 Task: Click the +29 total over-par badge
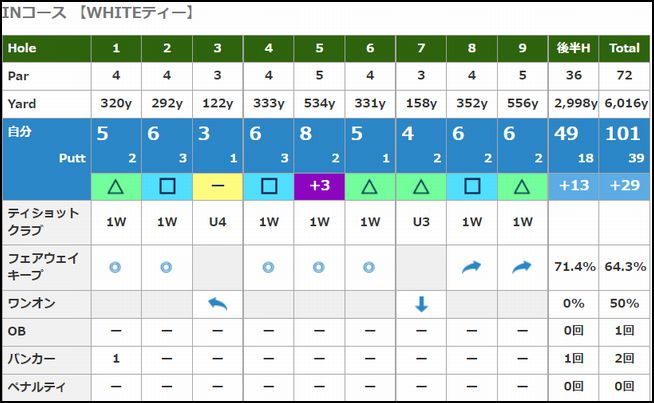point(624,185)
